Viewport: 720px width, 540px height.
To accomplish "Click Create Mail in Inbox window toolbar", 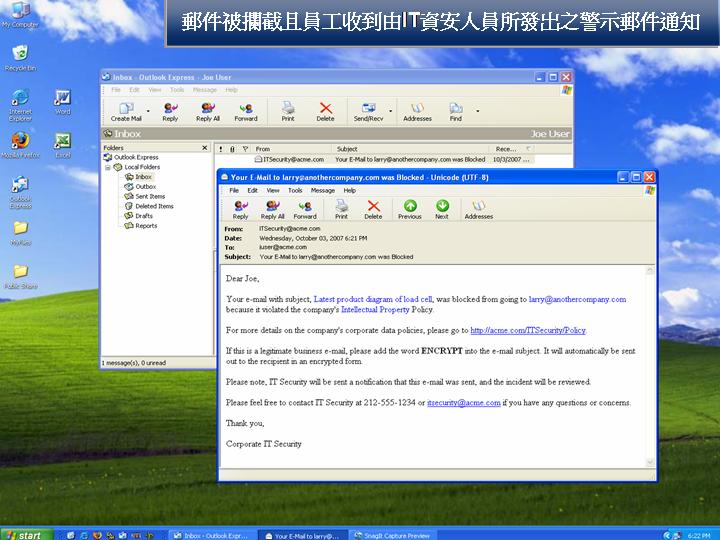I will (126, 112).
